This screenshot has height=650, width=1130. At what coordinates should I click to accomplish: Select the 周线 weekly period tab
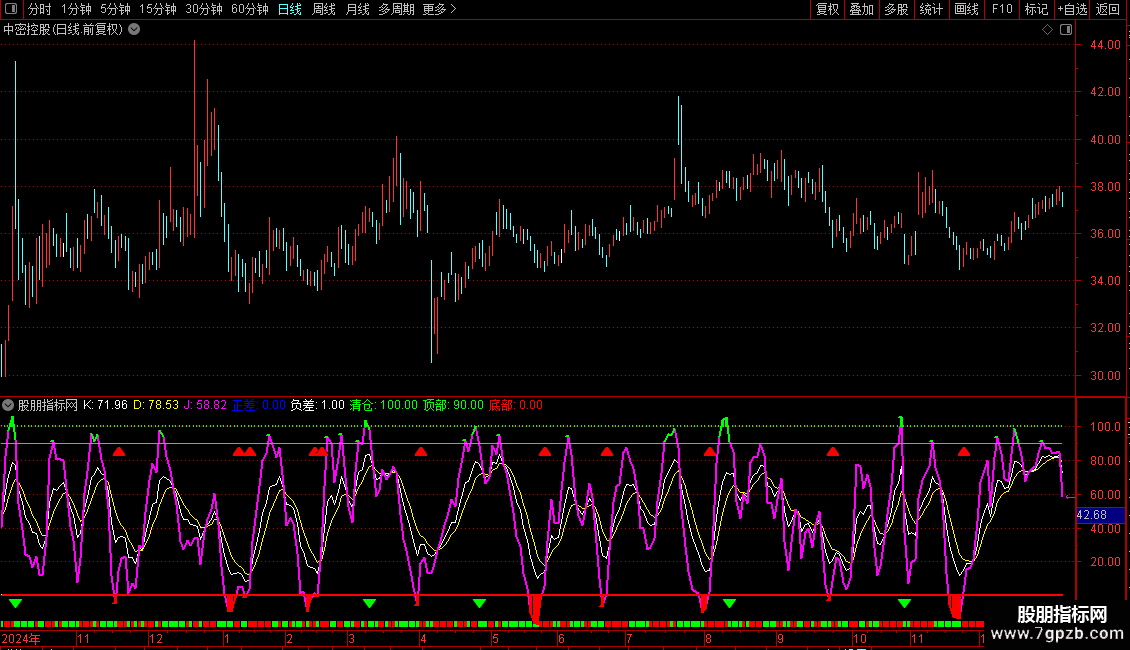pos(324,9)
